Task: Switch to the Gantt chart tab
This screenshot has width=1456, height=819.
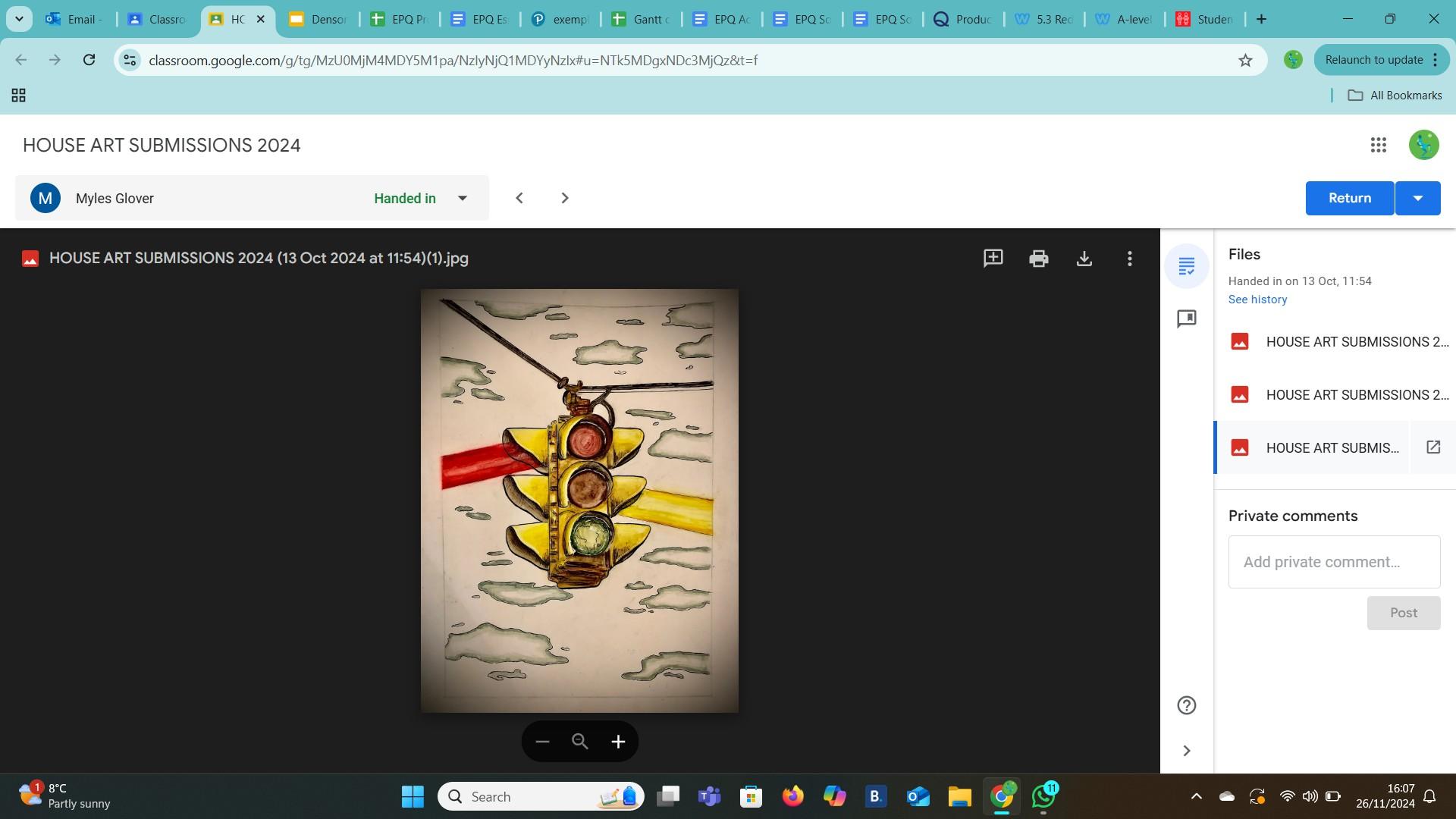Action: 641,19
